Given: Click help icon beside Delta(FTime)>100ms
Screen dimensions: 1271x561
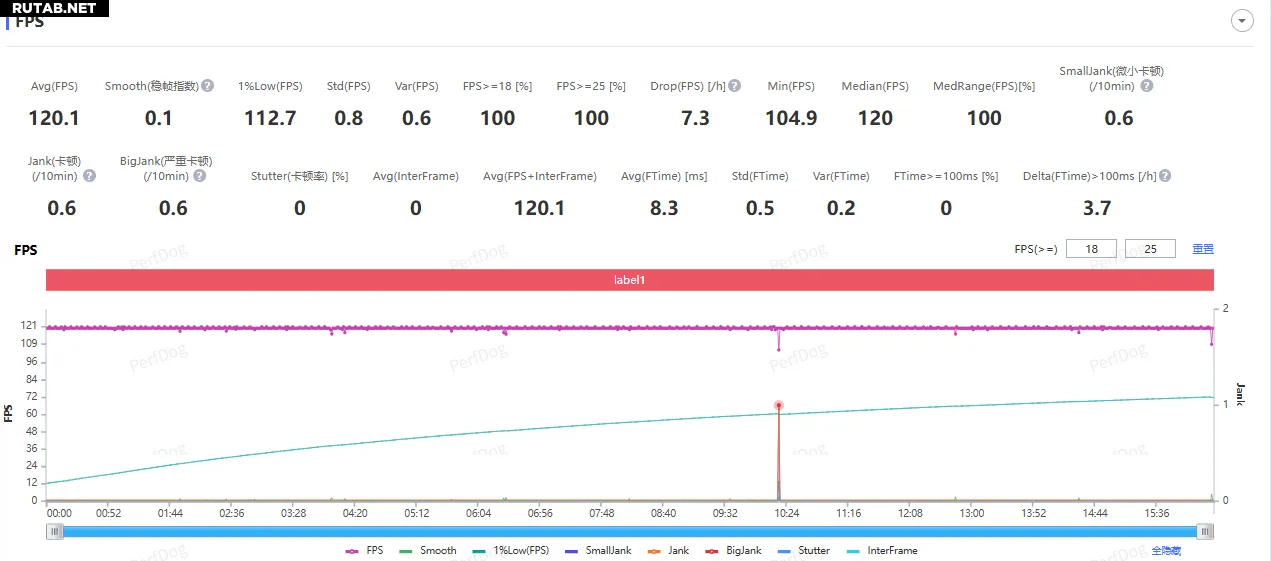Looking at the screenshot, I should pos(1165,176).
